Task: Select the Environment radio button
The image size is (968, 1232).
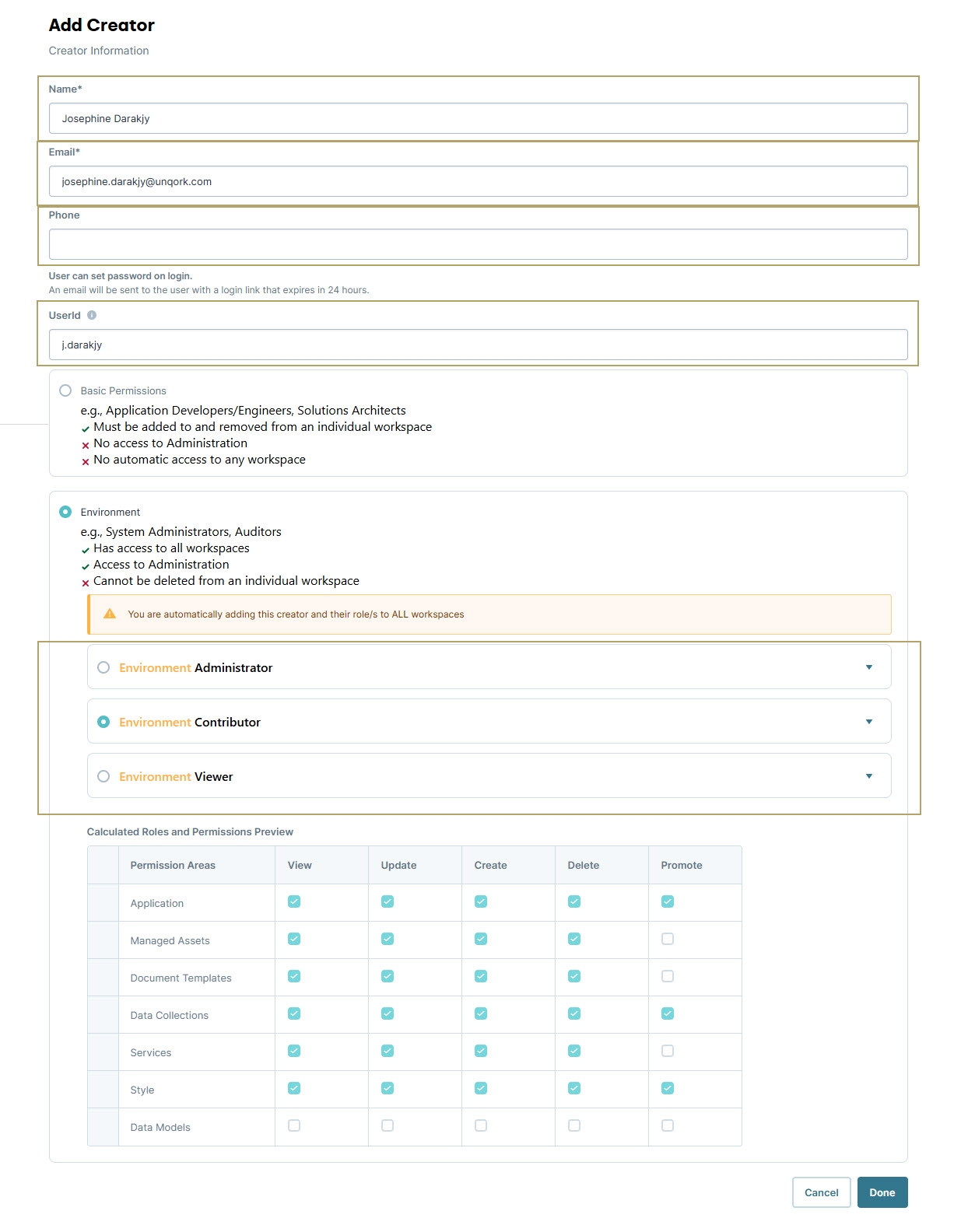Action: [65, 512]
